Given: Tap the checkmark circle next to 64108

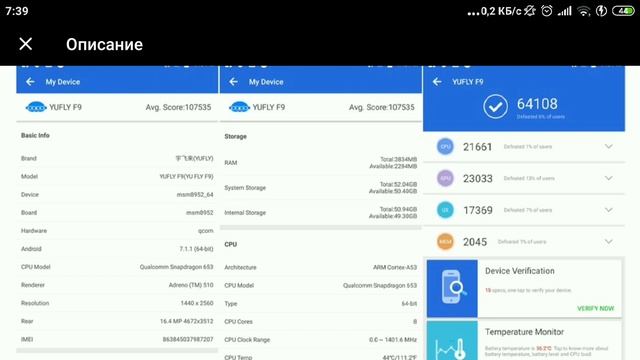Looking at the screenshot, I should click(x=496, y=107).
